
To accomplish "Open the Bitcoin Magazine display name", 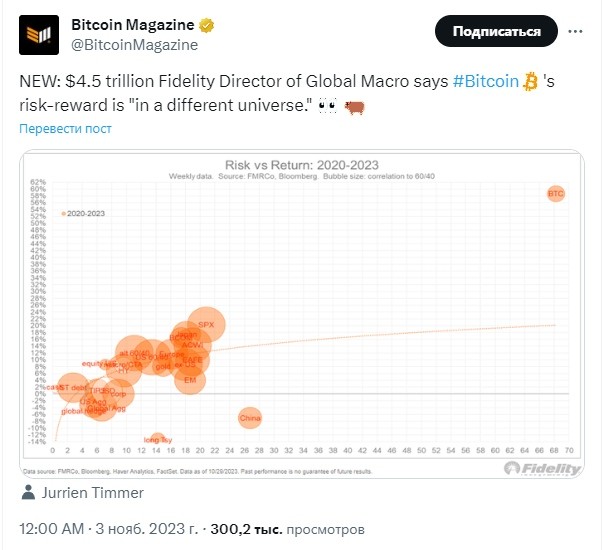I will click(133, 25).
